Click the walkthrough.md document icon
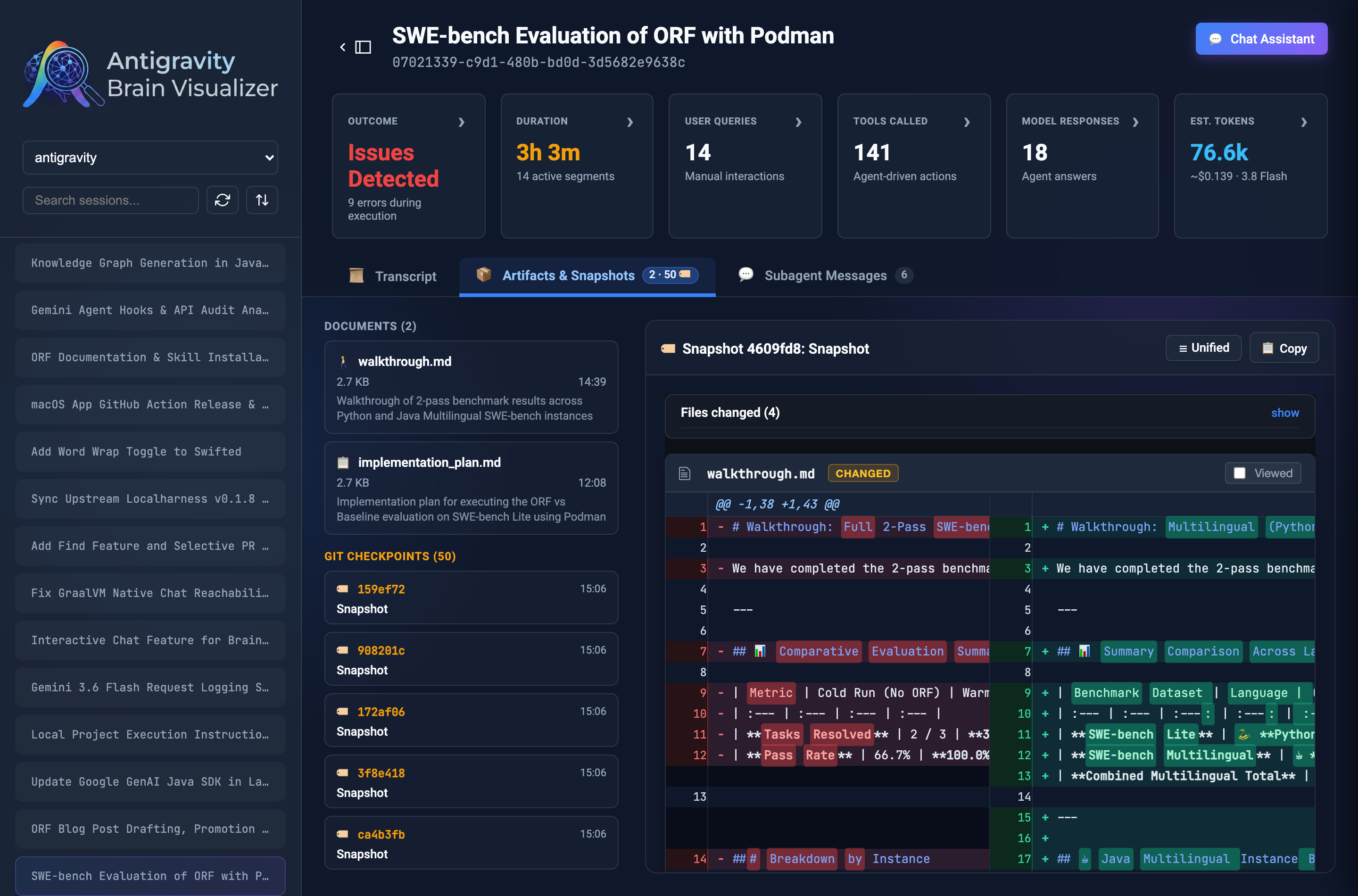1358x896 pixels. (x=343, y=362)
